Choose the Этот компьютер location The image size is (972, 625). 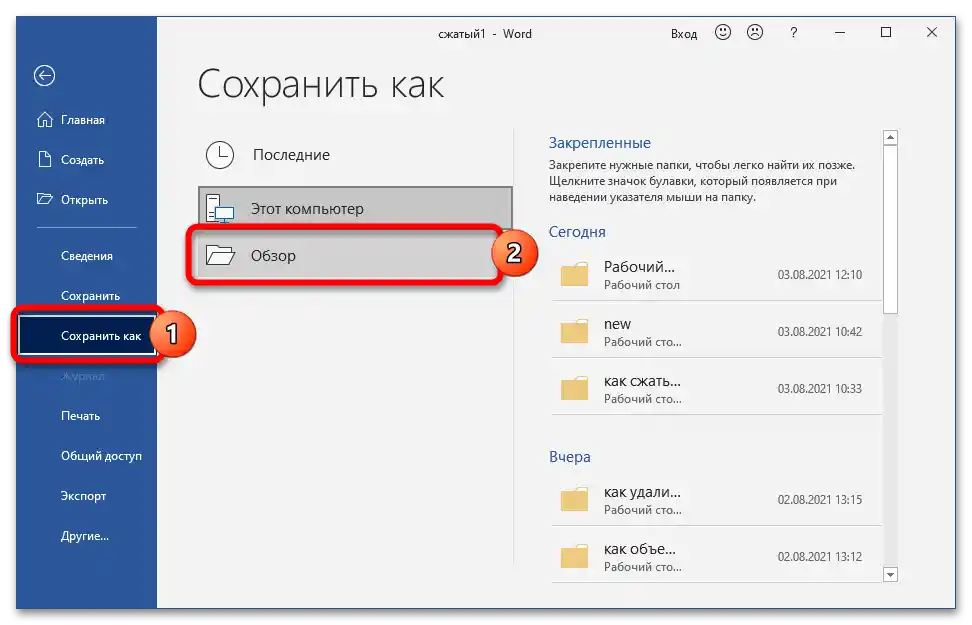pos(355,208)
